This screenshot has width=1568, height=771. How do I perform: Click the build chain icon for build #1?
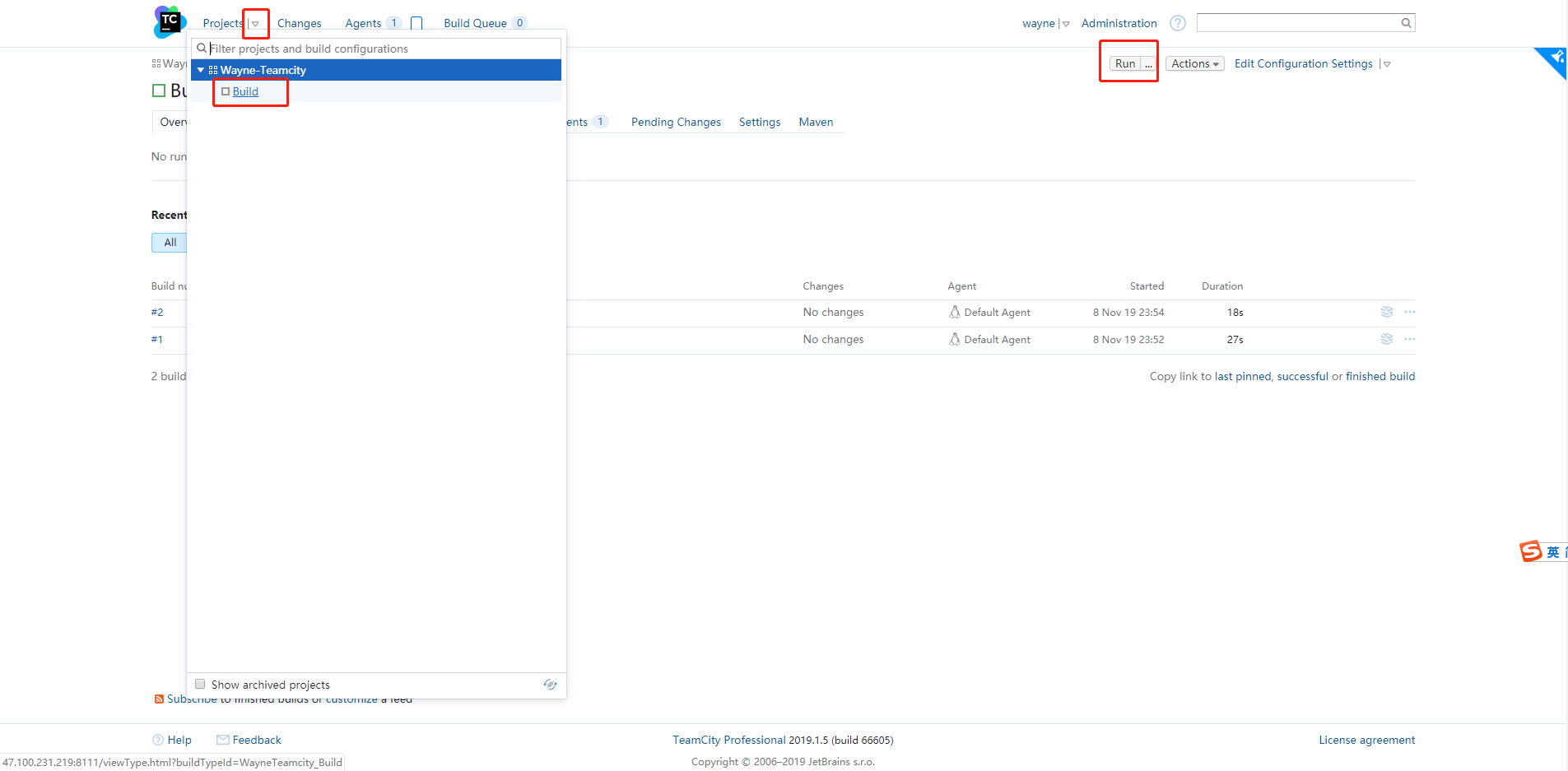point(1387,339)
